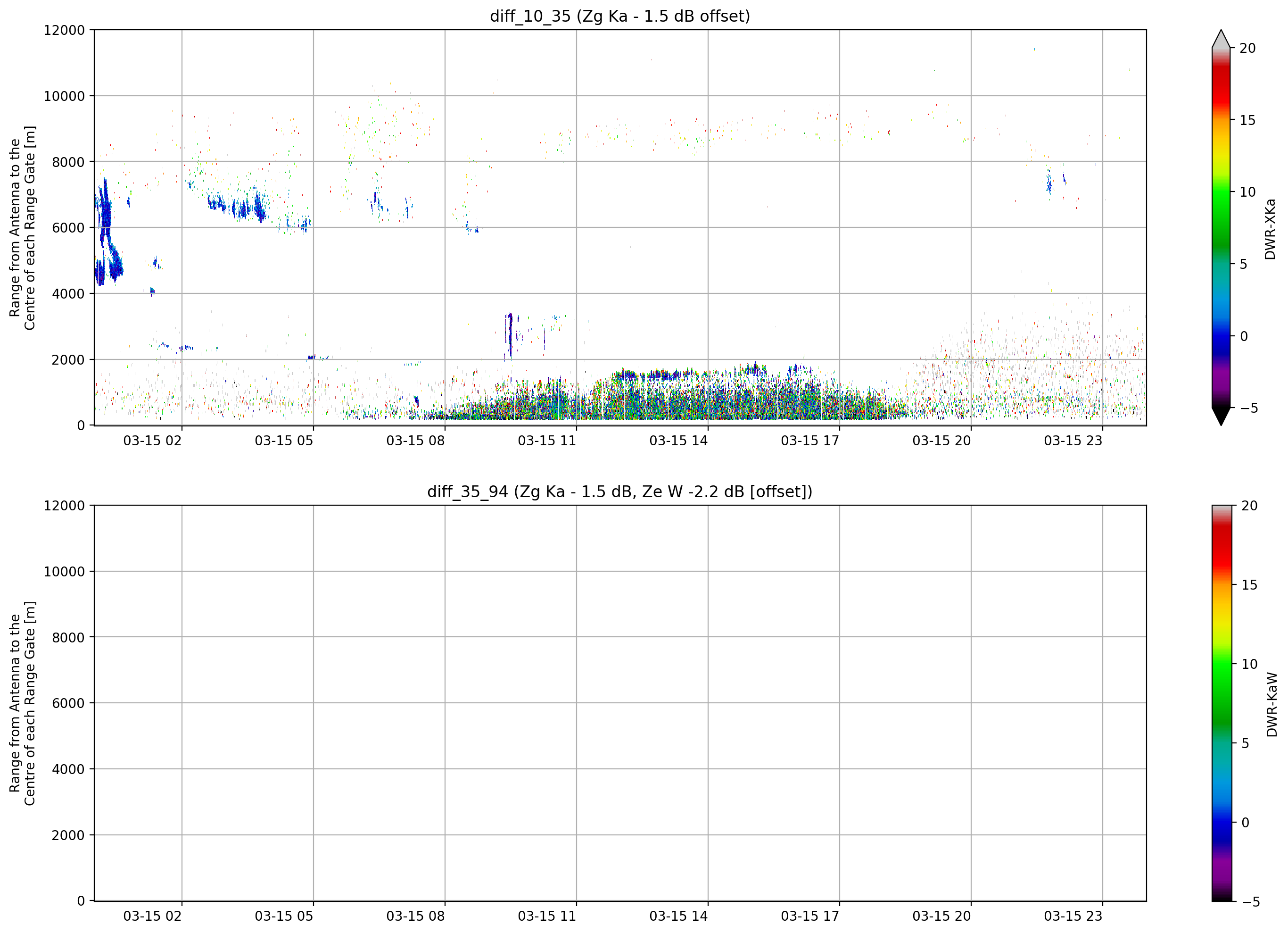
Task: Click the '10' tick on the DWR-KaW colorbar
Action: coord(1249,664)
